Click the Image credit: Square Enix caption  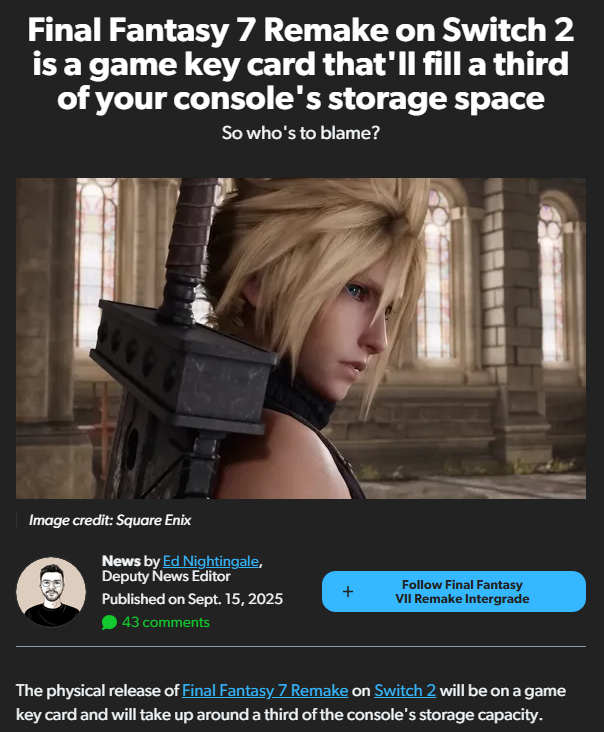coord(110,520)
